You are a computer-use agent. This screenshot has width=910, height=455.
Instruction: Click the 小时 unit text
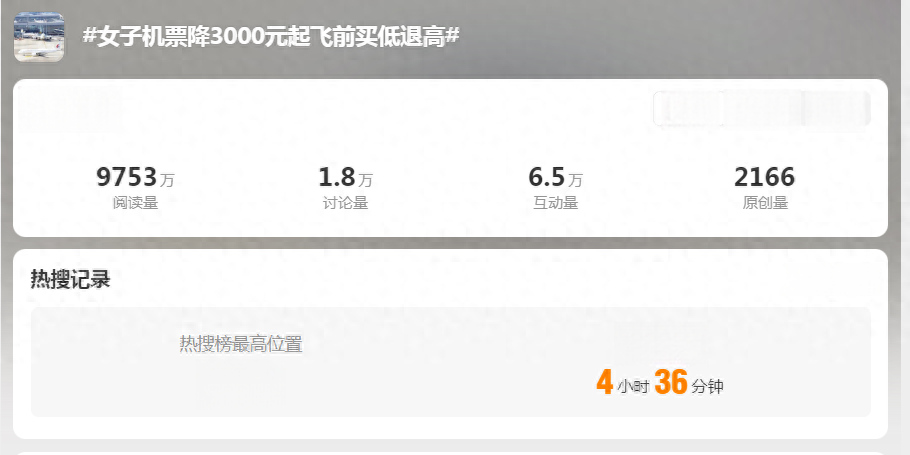point(633,387)
